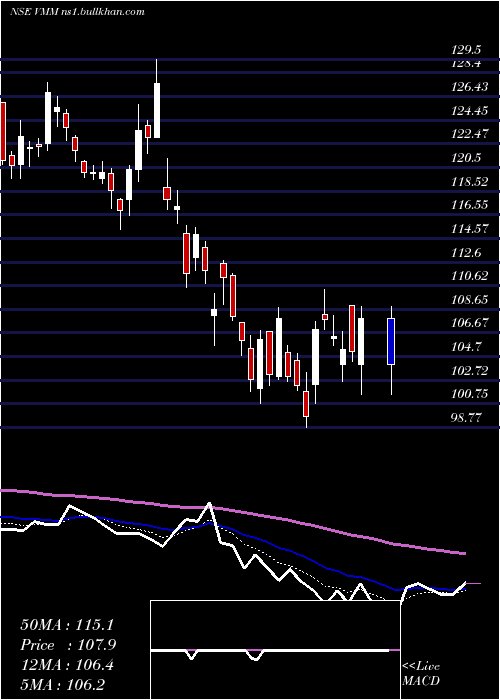Click the 110.62 price axis label
The width and height of the screenshot is (500, 700).
point(470,276)
